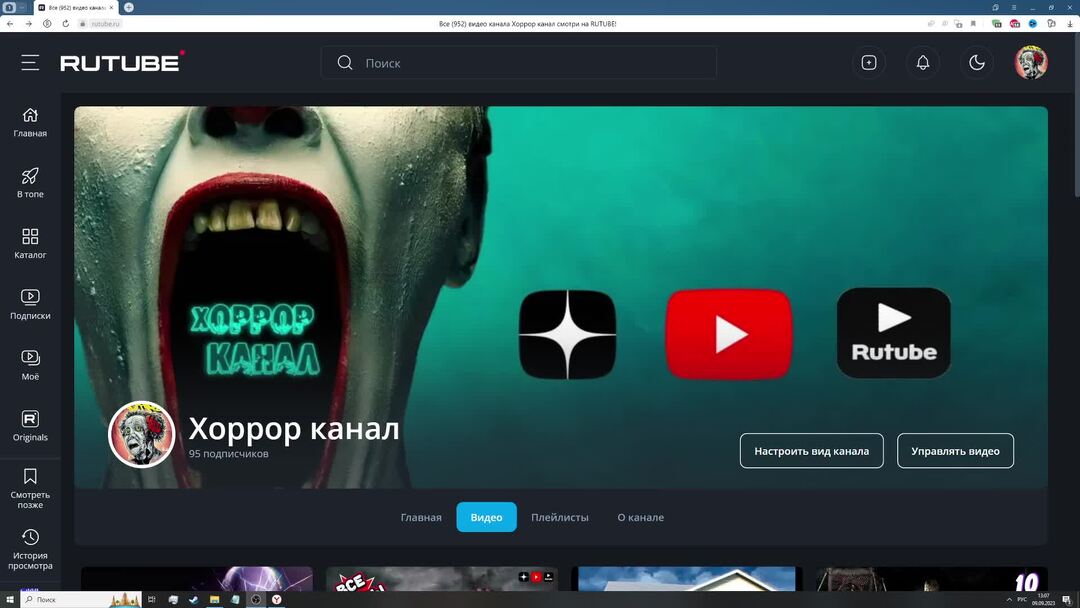Open a new browser tab
This screenshot has width=1080, height=608.
pyautogui.click(x=129, y=7)
